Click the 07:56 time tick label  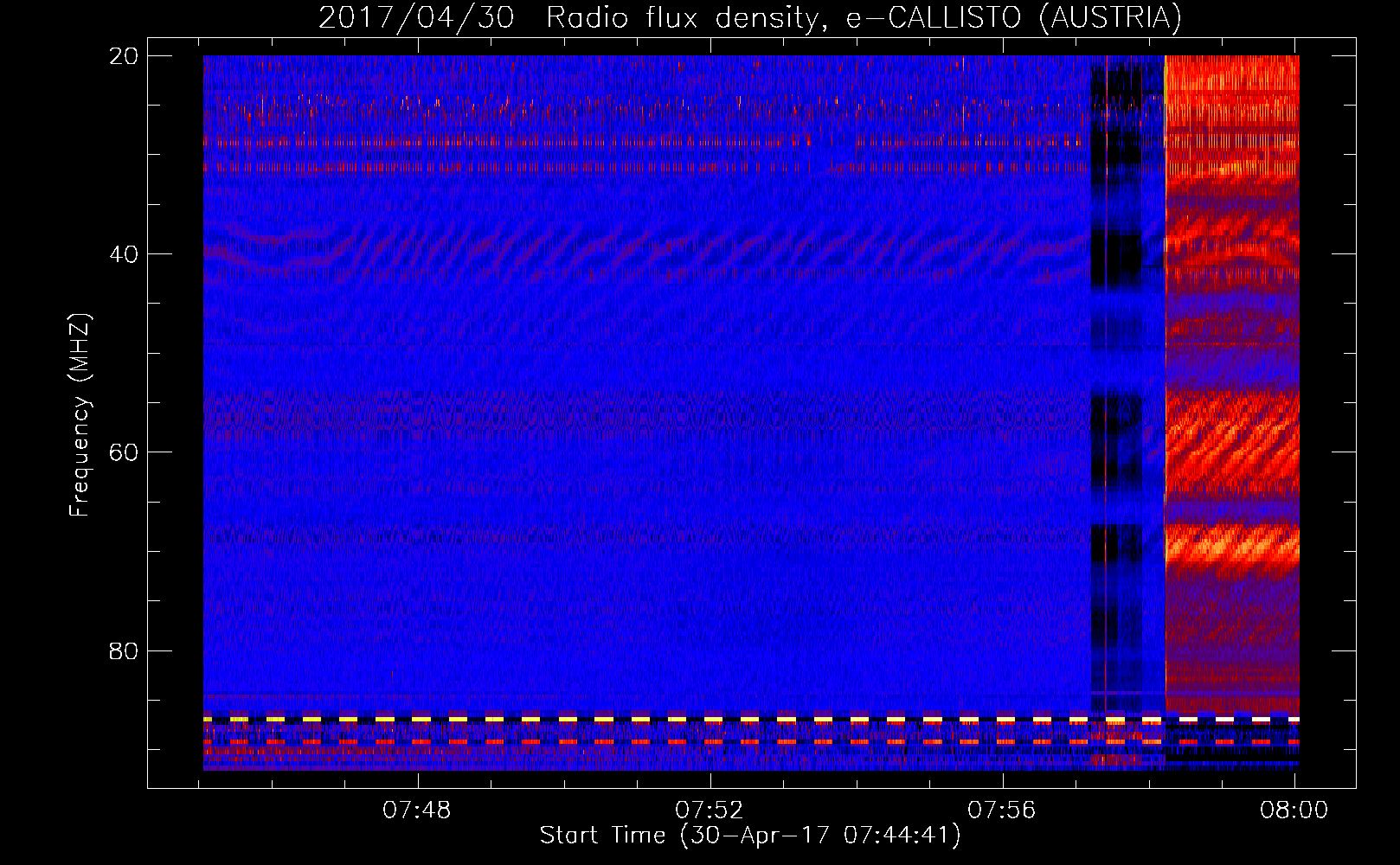[1002, 811]
